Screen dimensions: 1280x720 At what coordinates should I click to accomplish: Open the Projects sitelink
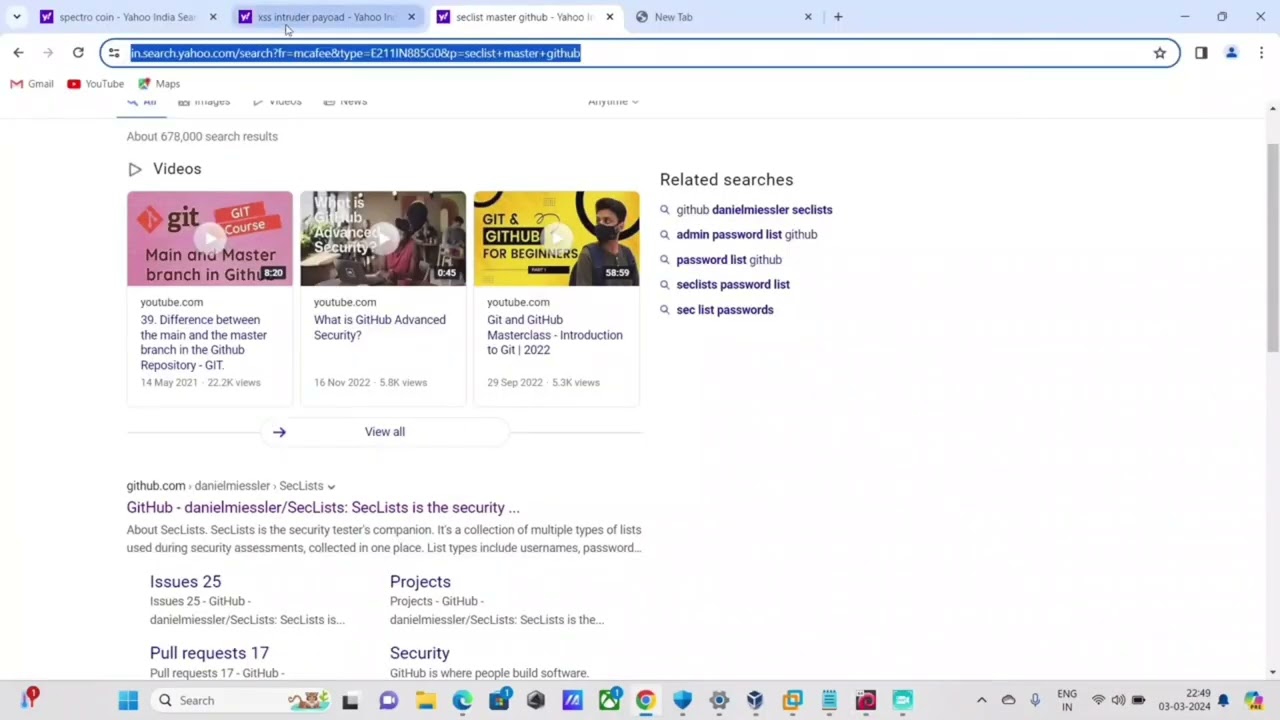pos(420,582)
